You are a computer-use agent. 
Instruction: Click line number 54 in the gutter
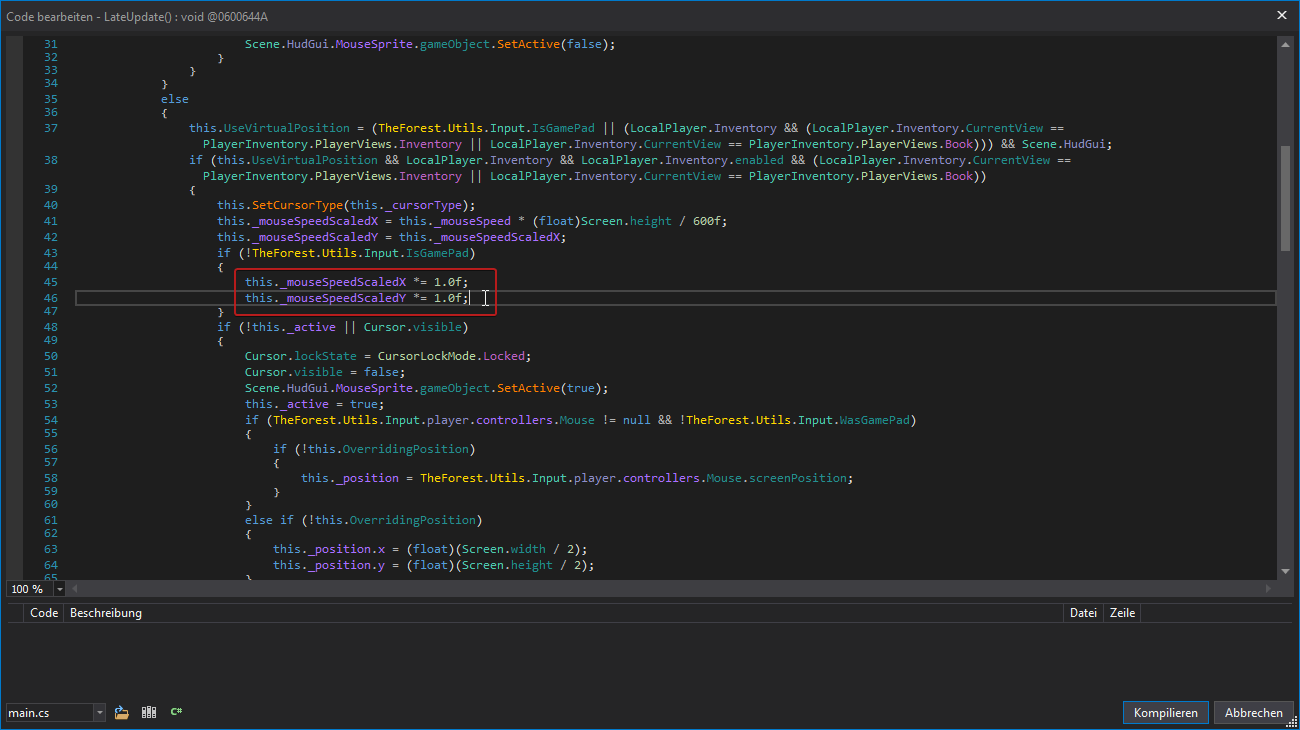(51, 420)
